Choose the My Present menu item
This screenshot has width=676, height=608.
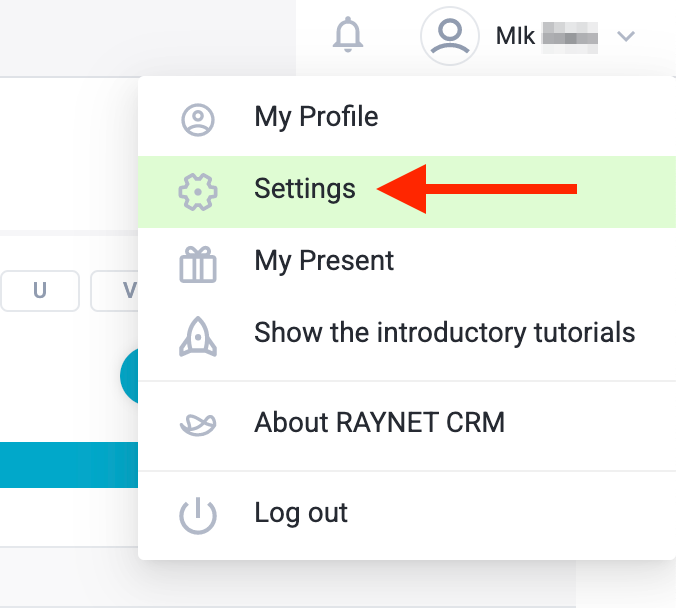pyautogui.click(x=324, y=261)
